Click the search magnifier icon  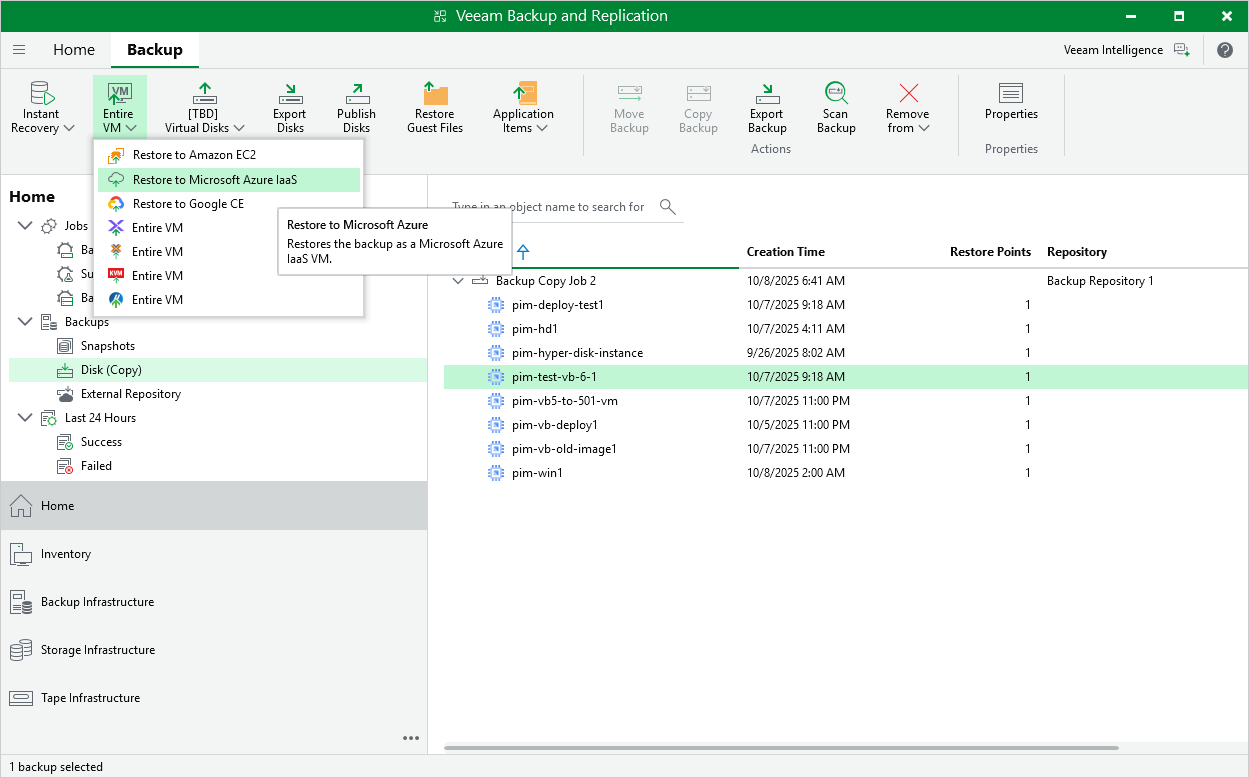pos(668,207)
